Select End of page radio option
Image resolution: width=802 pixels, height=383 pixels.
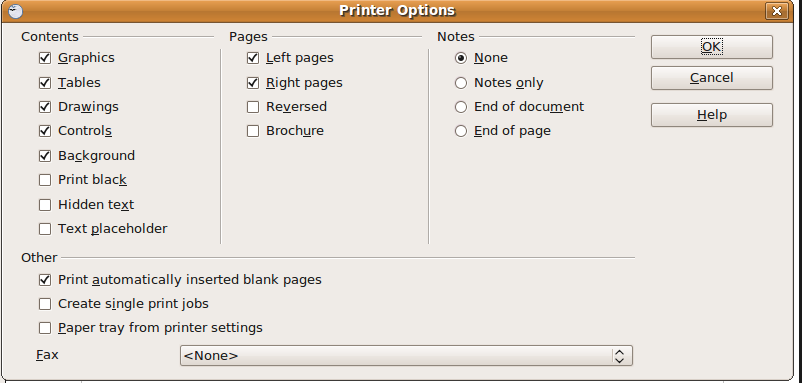(461, 131)
